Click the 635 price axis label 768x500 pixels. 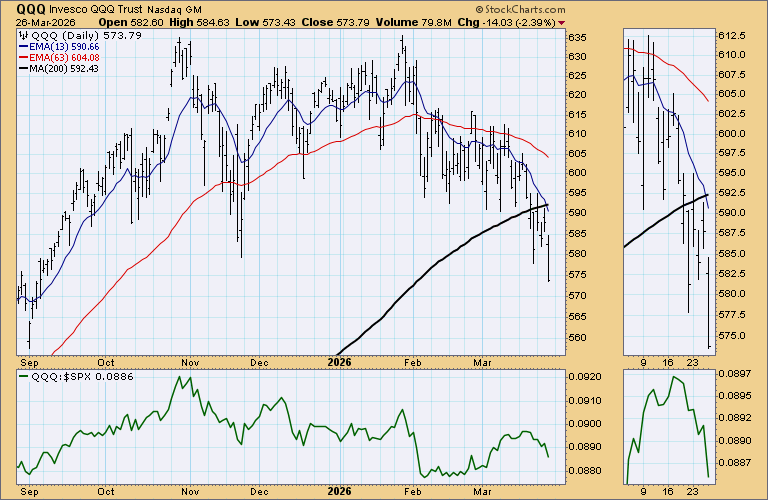tap(577, 37)
